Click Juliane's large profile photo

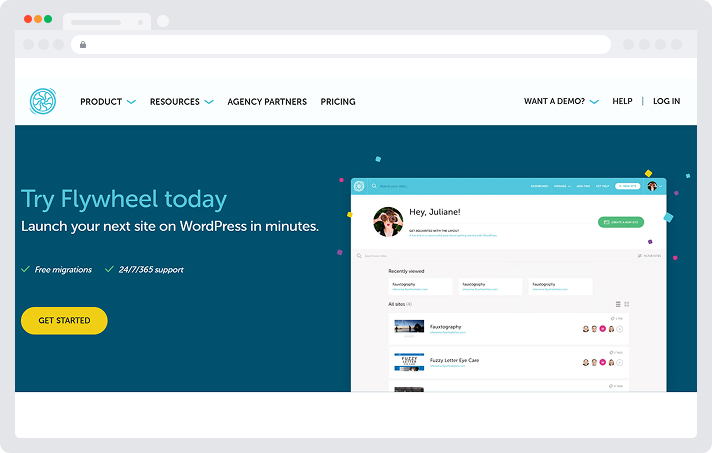click(x=388, y=222)
